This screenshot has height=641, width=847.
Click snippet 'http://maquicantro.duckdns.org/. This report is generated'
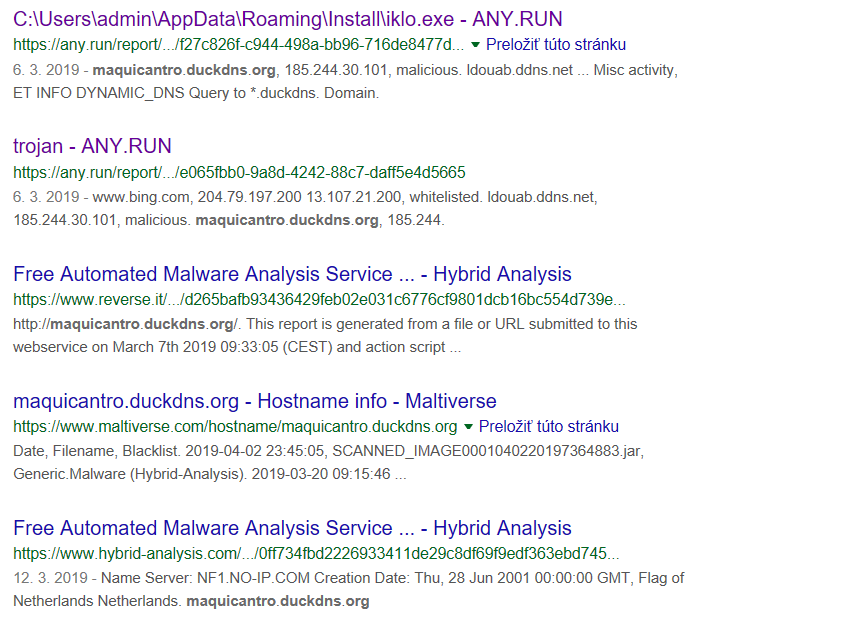[325, 324]
